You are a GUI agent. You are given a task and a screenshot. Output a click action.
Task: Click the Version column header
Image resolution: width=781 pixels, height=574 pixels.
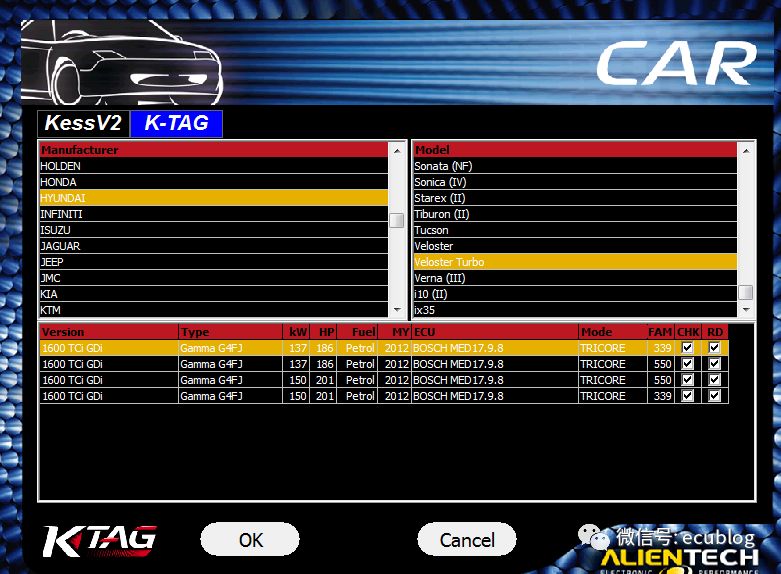[109, 332]
